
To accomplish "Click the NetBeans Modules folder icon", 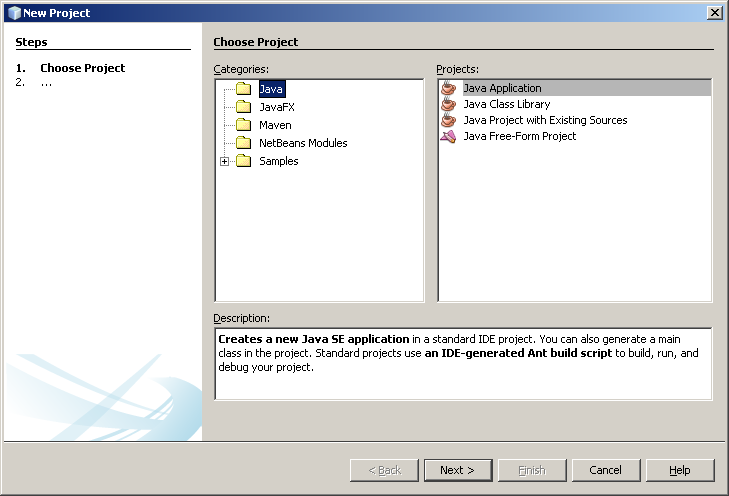I will point(243,143).
